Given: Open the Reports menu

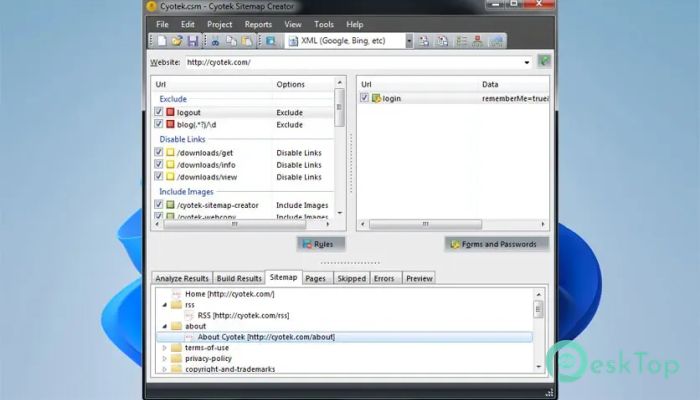Looking at the screenshot, I should point(258,25).
